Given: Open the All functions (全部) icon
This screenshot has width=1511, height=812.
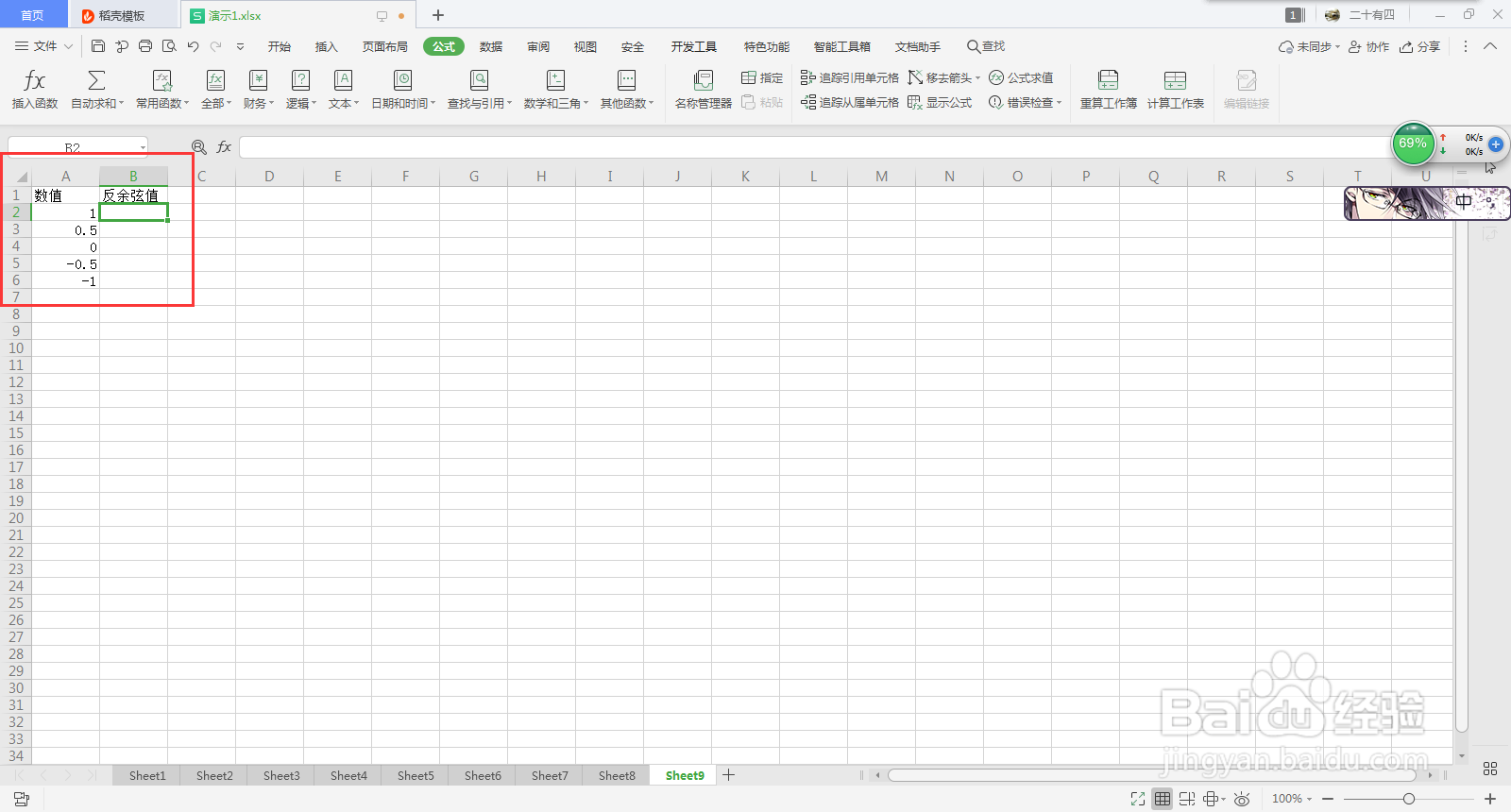Looking at the screenshot, I should point(215,81).
